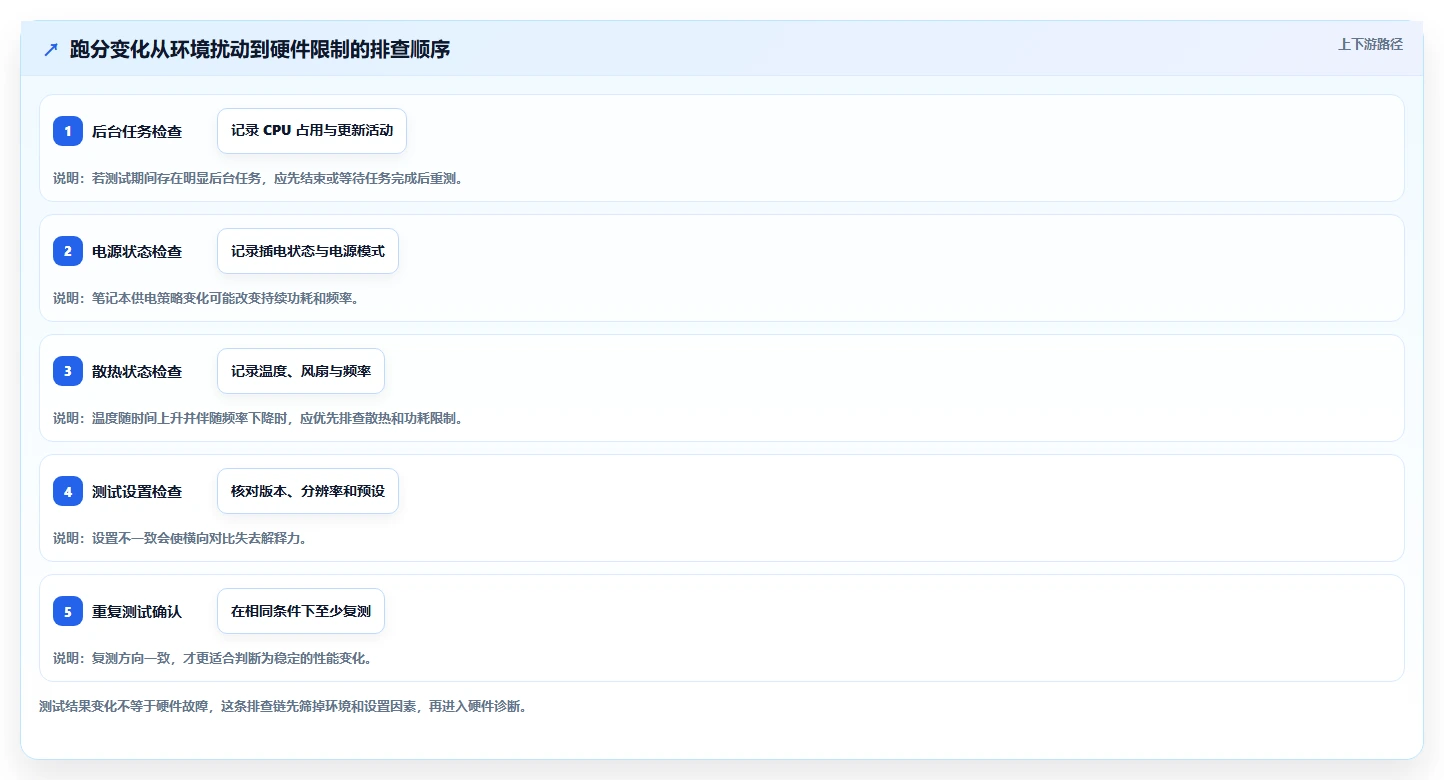1444x780 pixels.
Task: Click the 重复测试确认 step title
Action: (137, 611)
